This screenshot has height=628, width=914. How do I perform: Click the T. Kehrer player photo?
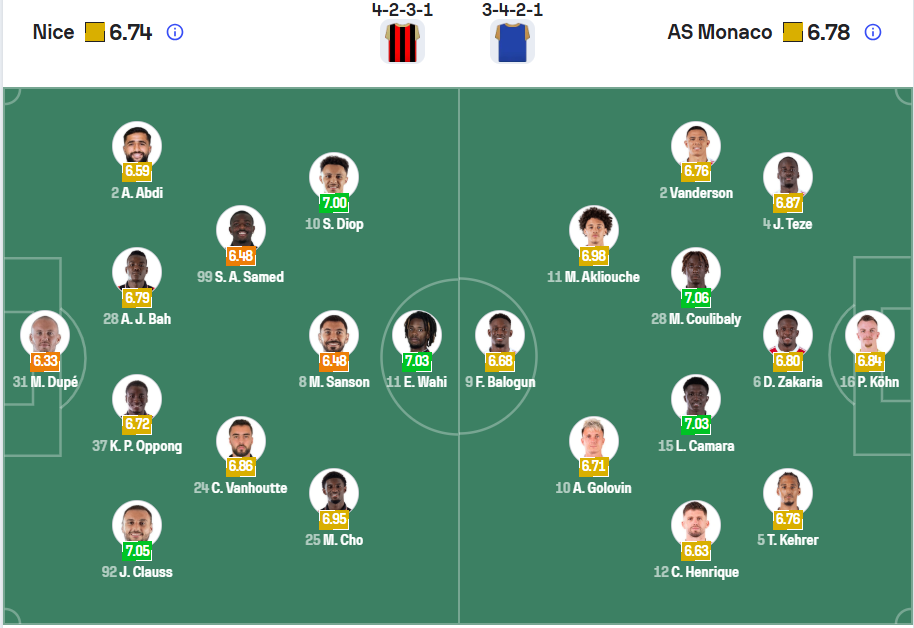(788, 492)
